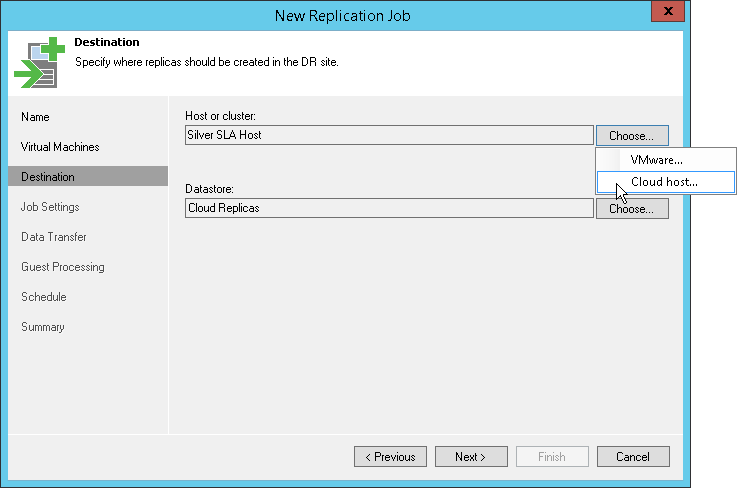Select Cloud host... menu entry
The width and height of the screenshot is (737, 488).
[666, 182]
